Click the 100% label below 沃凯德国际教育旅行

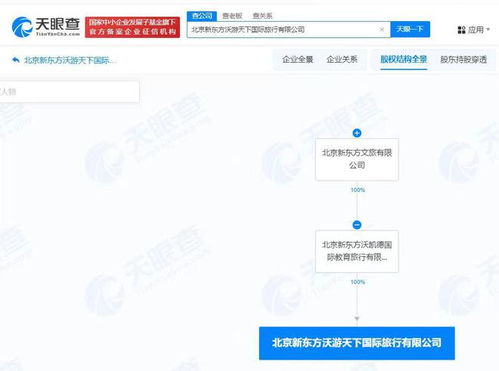pyautogui.click(x=358, y=282)
